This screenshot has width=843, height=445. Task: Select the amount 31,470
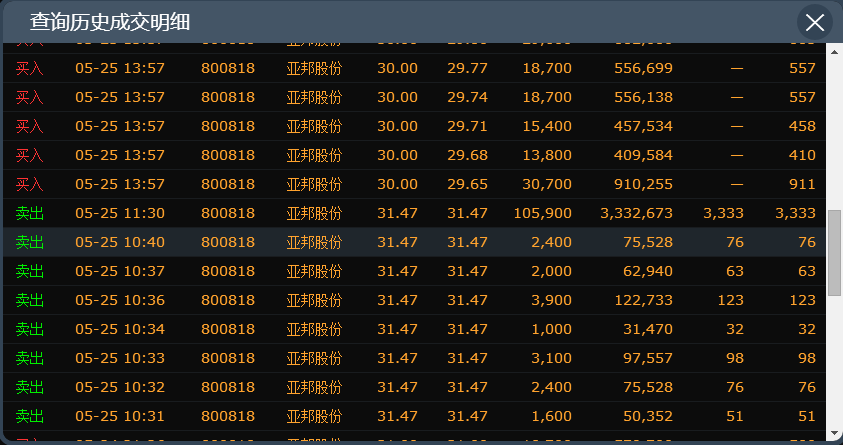648,329
